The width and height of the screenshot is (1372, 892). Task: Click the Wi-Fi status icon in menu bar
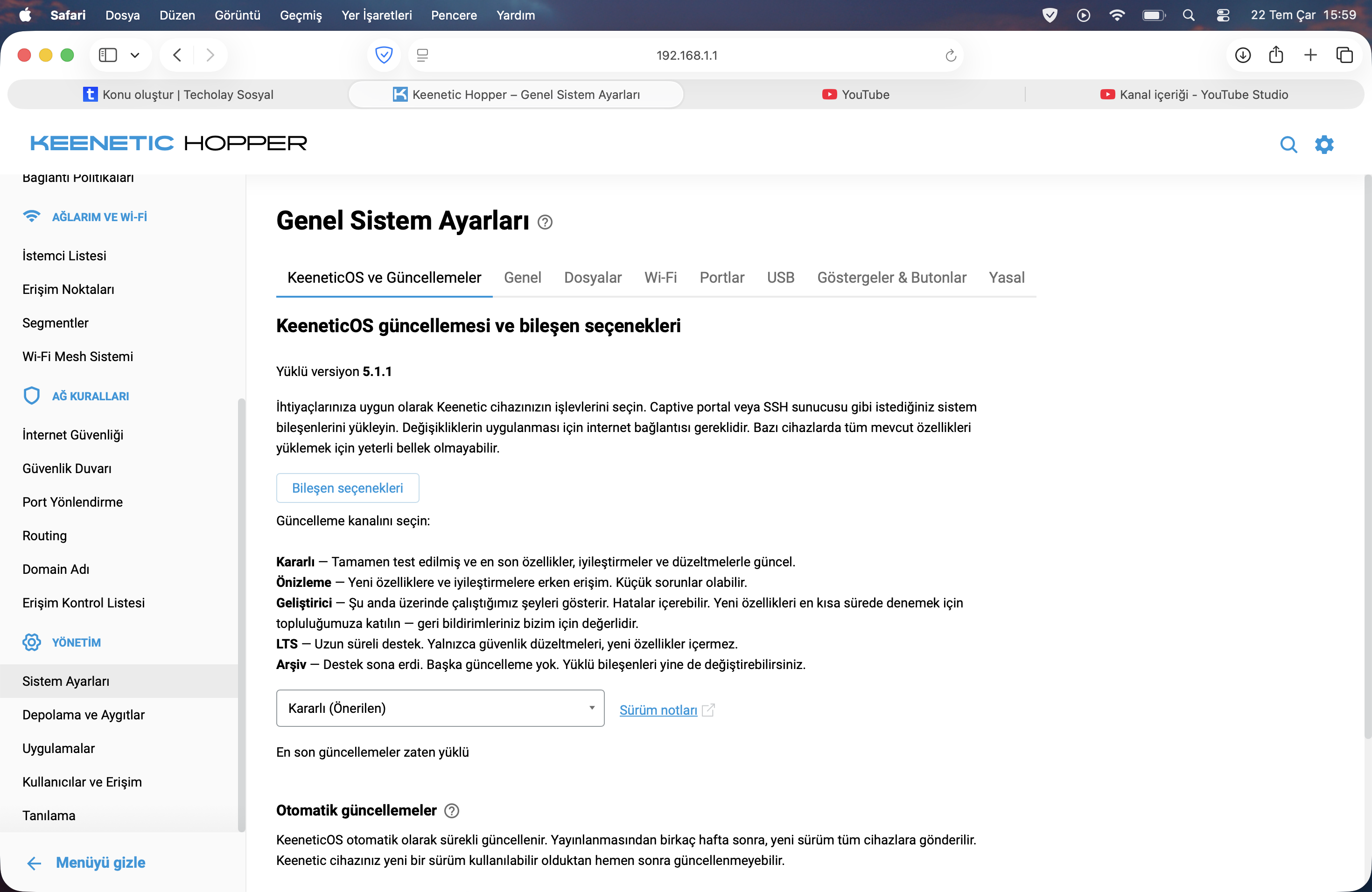(1117, 15)
